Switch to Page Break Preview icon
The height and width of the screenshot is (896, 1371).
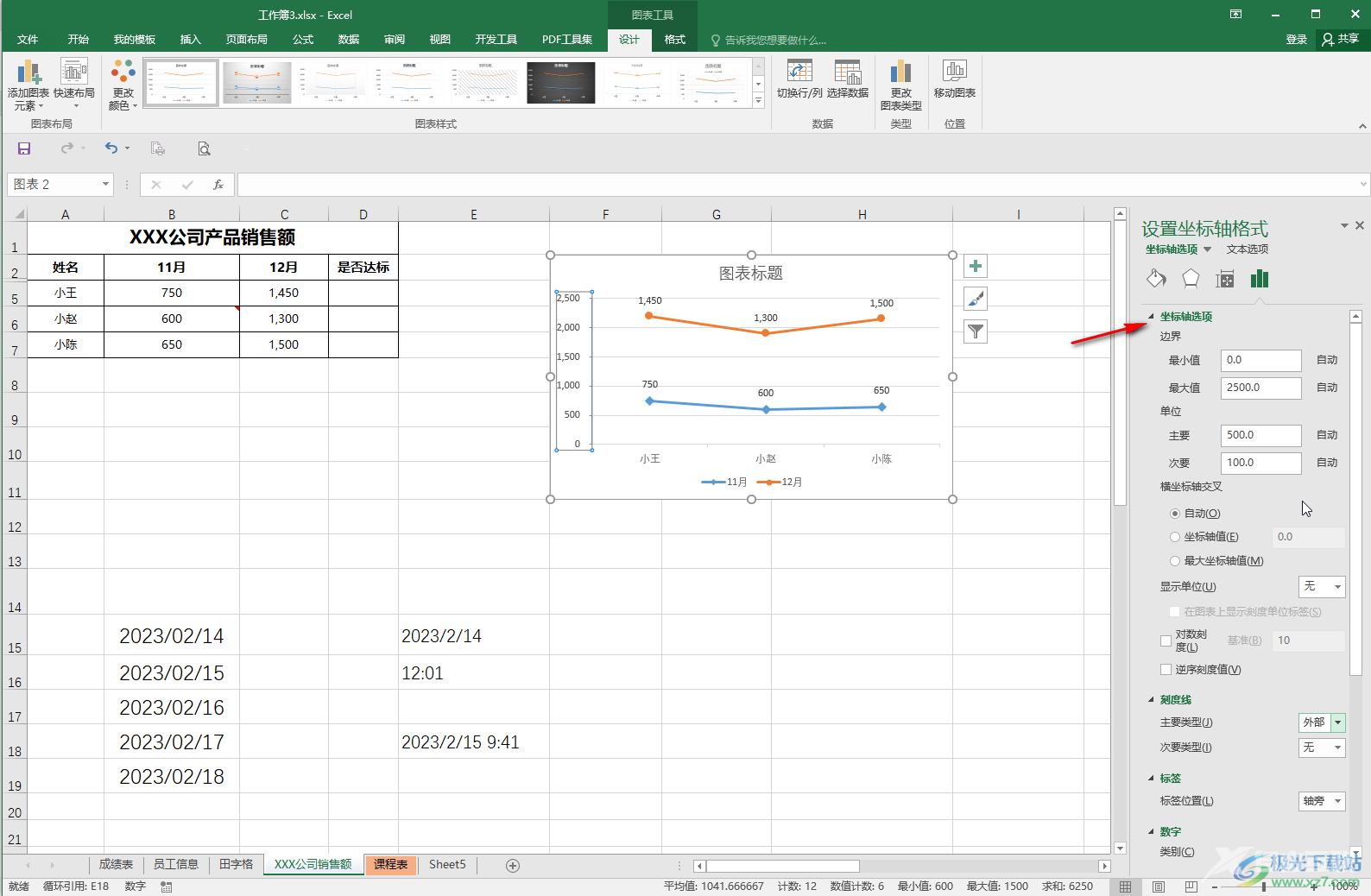[1191, 887]
